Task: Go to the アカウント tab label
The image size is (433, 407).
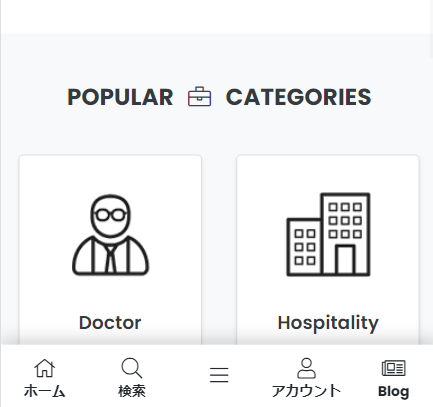Action: pos(306,391)
